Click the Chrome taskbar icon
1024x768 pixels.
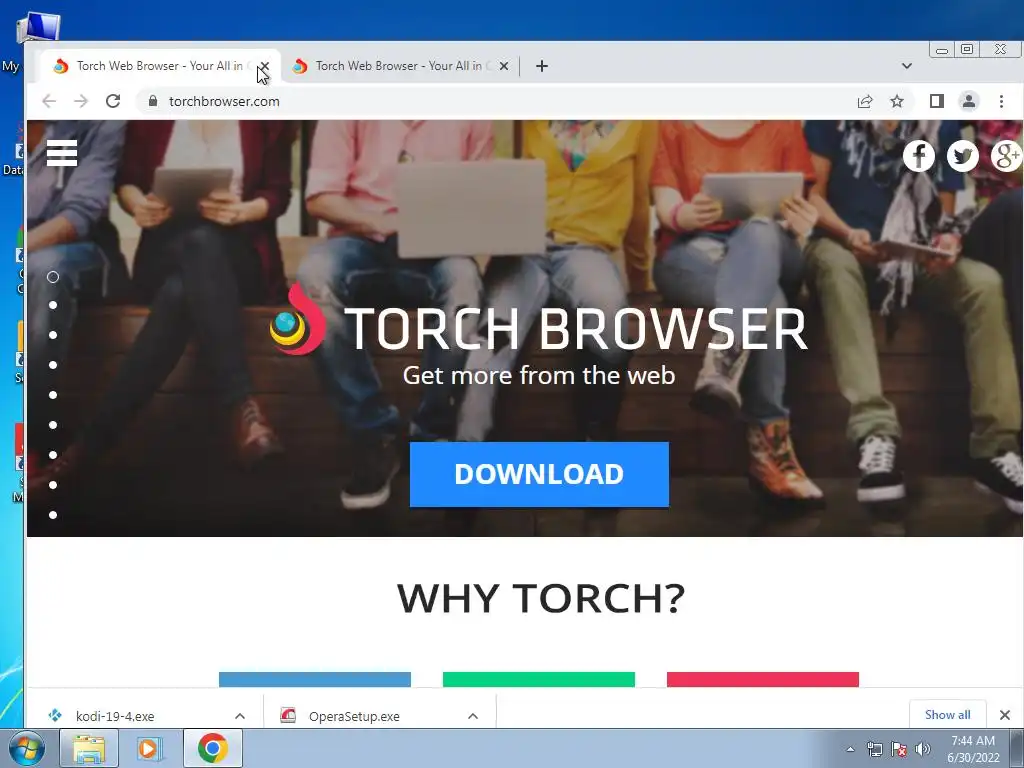click(x=213, y=748)
